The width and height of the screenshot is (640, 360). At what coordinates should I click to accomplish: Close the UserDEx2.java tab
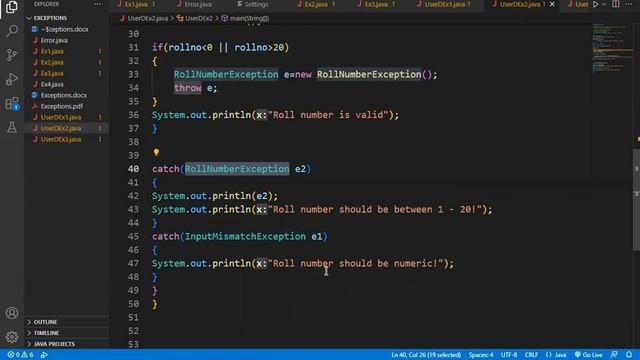tap(552, 4)
